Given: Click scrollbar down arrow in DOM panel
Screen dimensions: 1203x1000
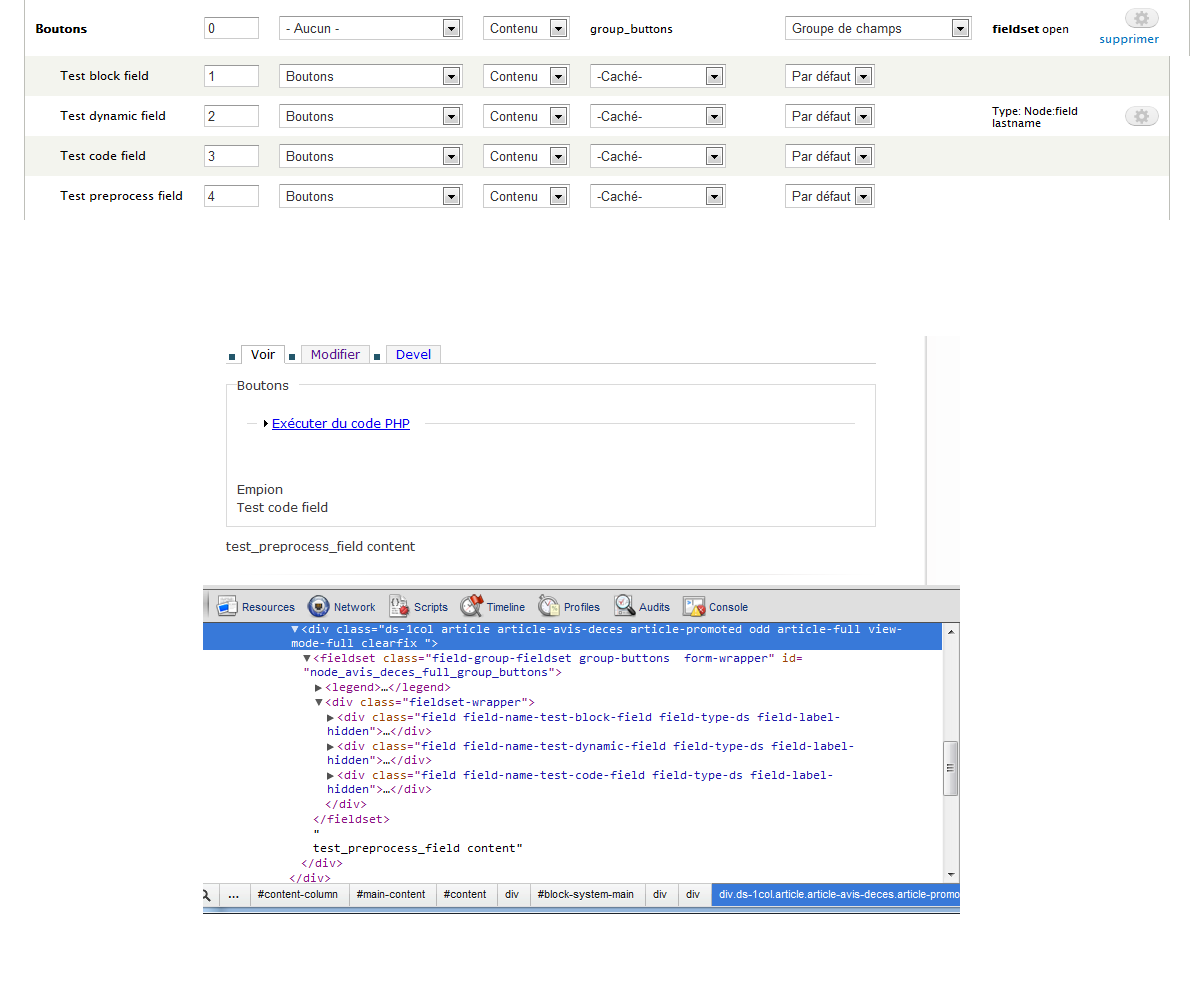Looking at the screenshot, I should tap(951, 874).
